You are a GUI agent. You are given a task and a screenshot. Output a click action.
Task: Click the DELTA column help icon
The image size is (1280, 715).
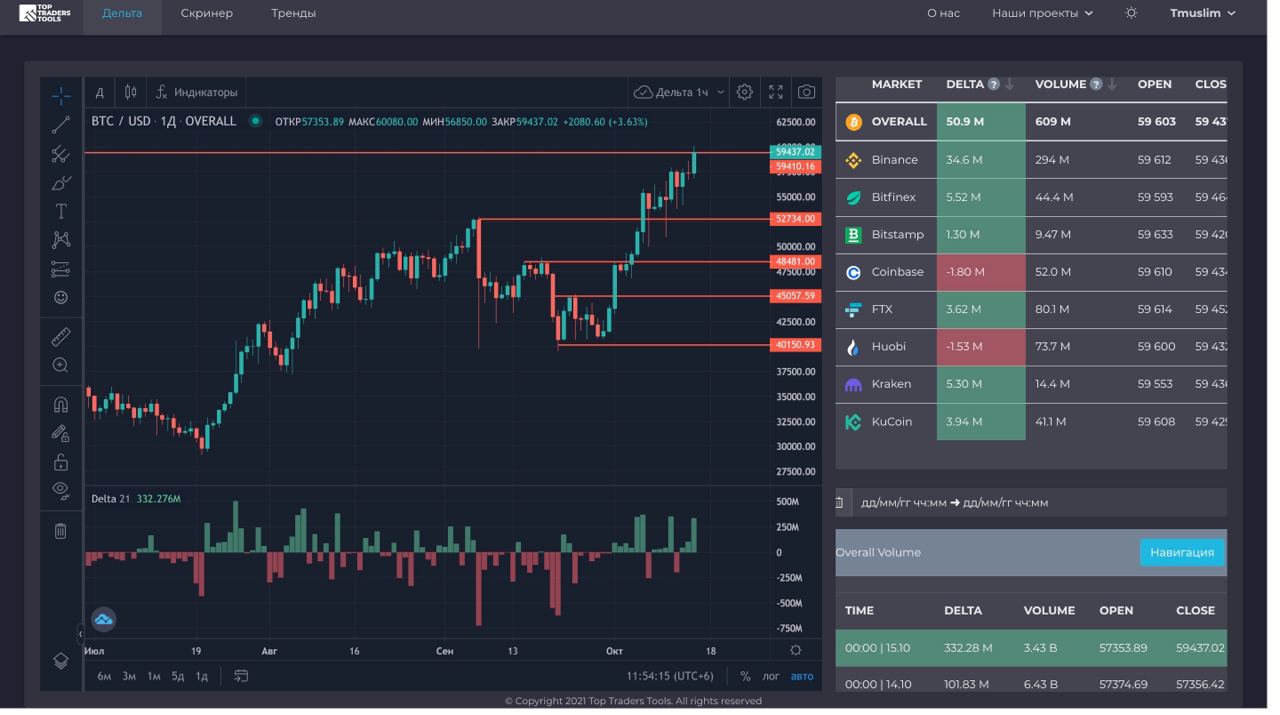[993, 85]
